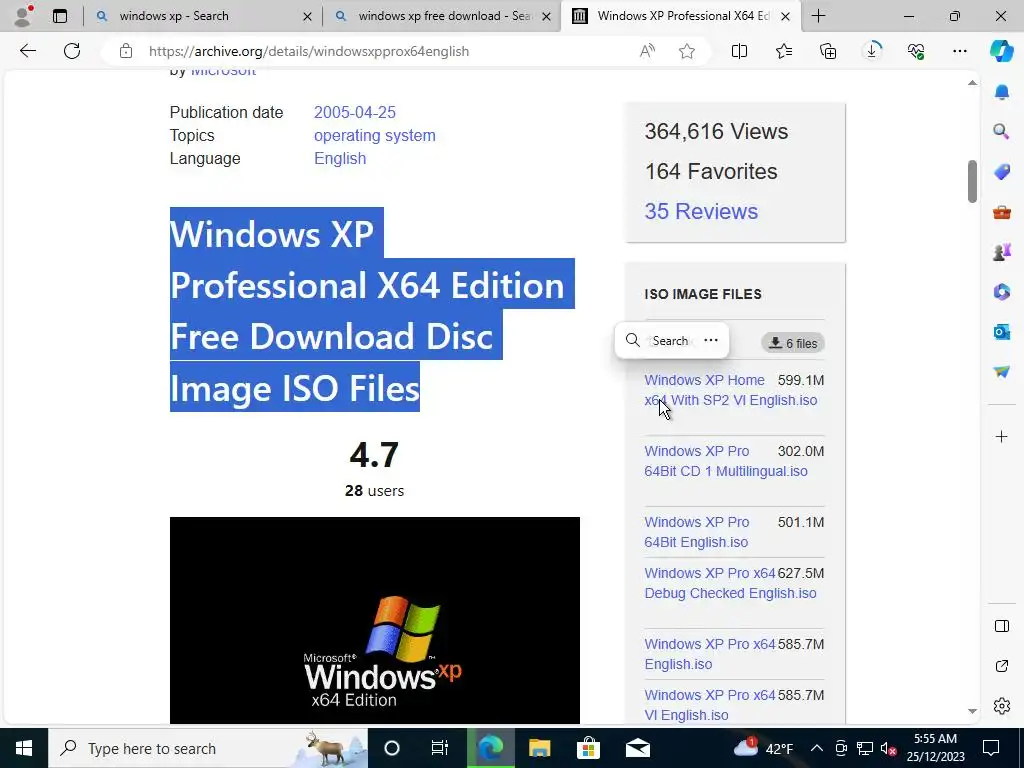Open a new browser tab
This screenshot has width=1024, height=768.
(818, 16)
